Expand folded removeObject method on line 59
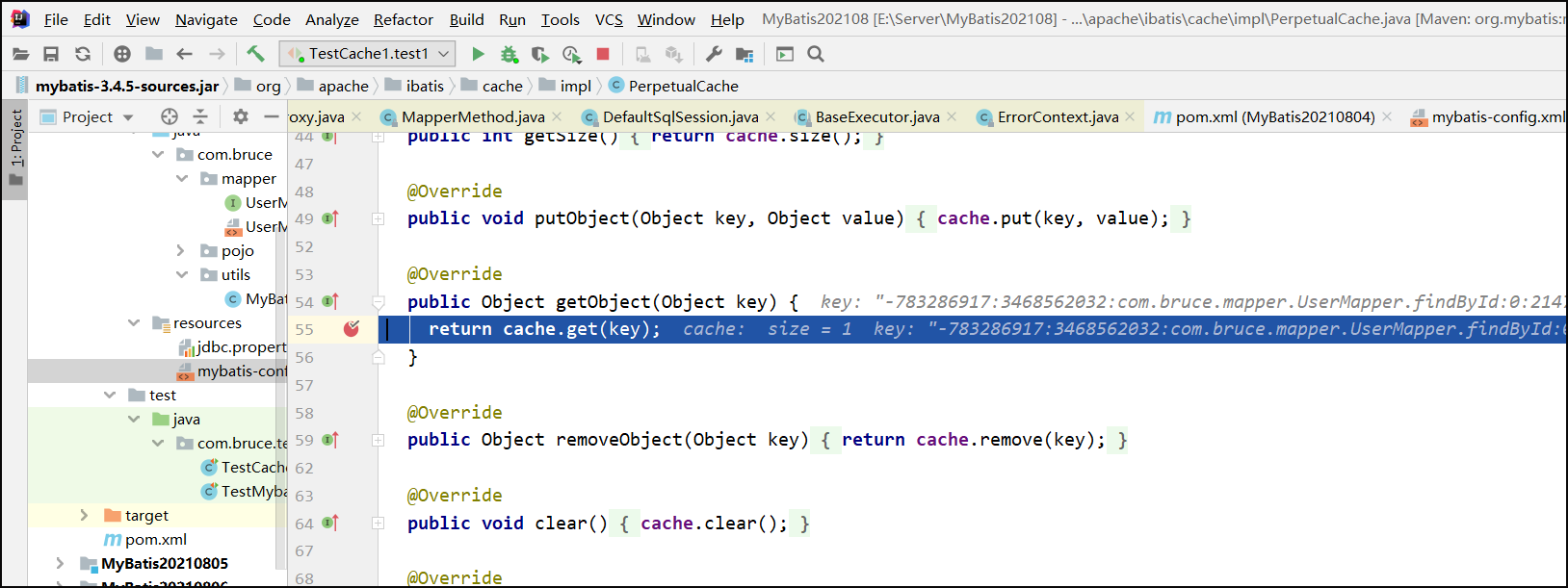The height and width of the screenshot is (588, 1568). pyautogui.click(x=379, y=440)
